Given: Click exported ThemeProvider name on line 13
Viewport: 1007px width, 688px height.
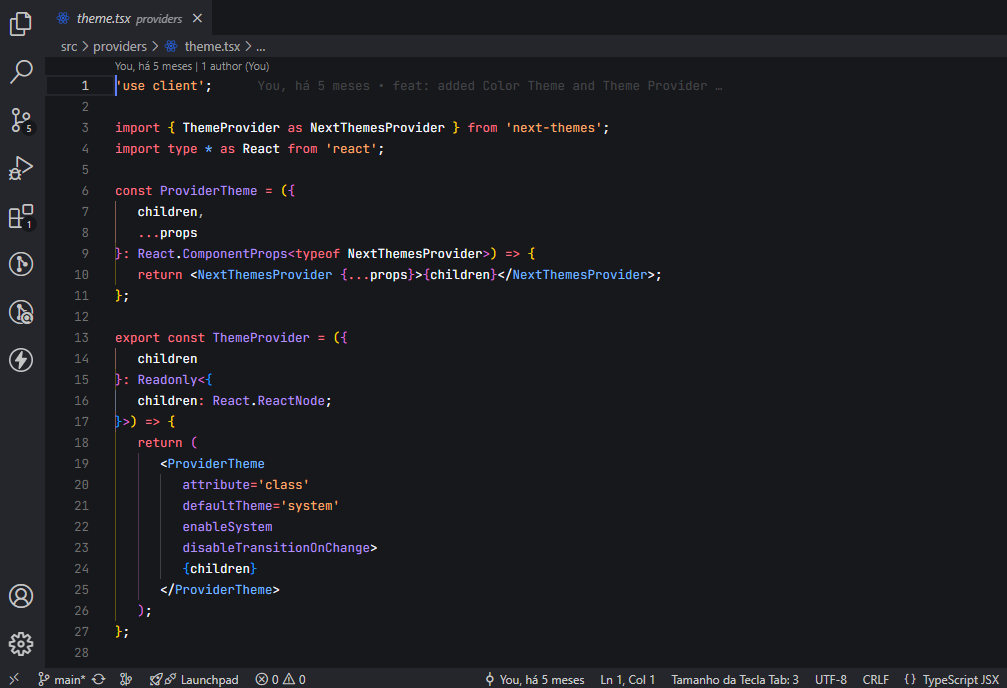Looking at the screenshot, I should tap(261, 338).
